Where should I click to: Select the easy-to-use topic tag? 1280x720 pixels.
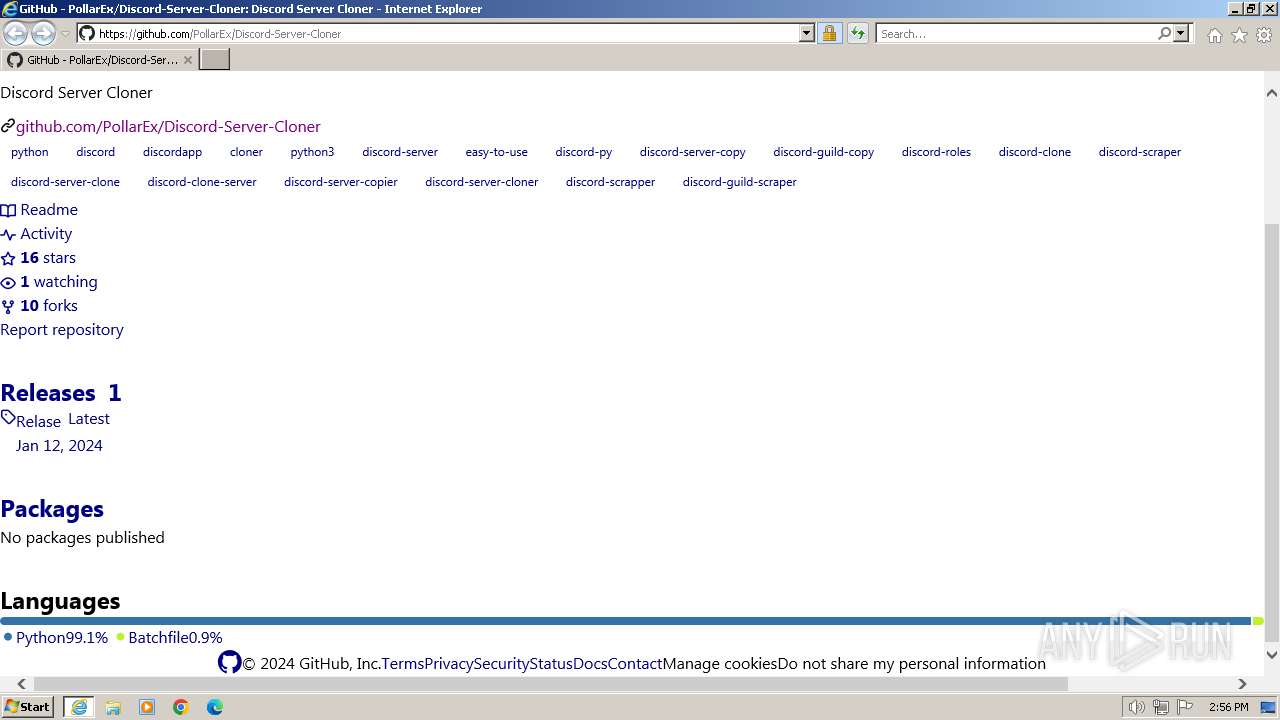pyautogui.click(x=496, y=152)
